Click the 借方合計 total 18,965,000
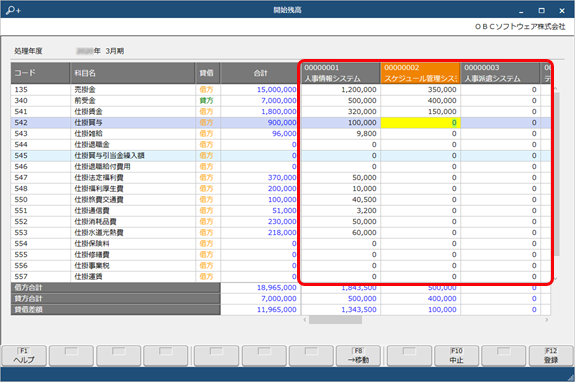The image size is (575, 382). tap(276, 288)
